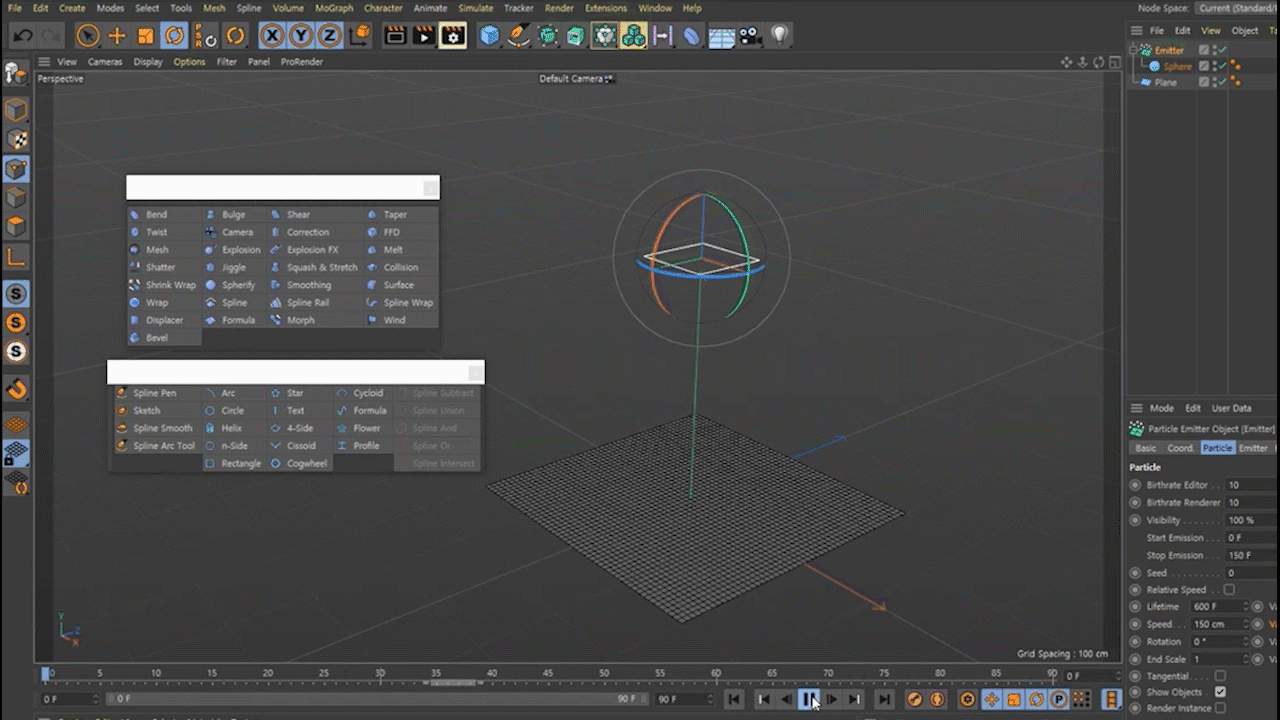Select Plane in Object Manager

1166,82
